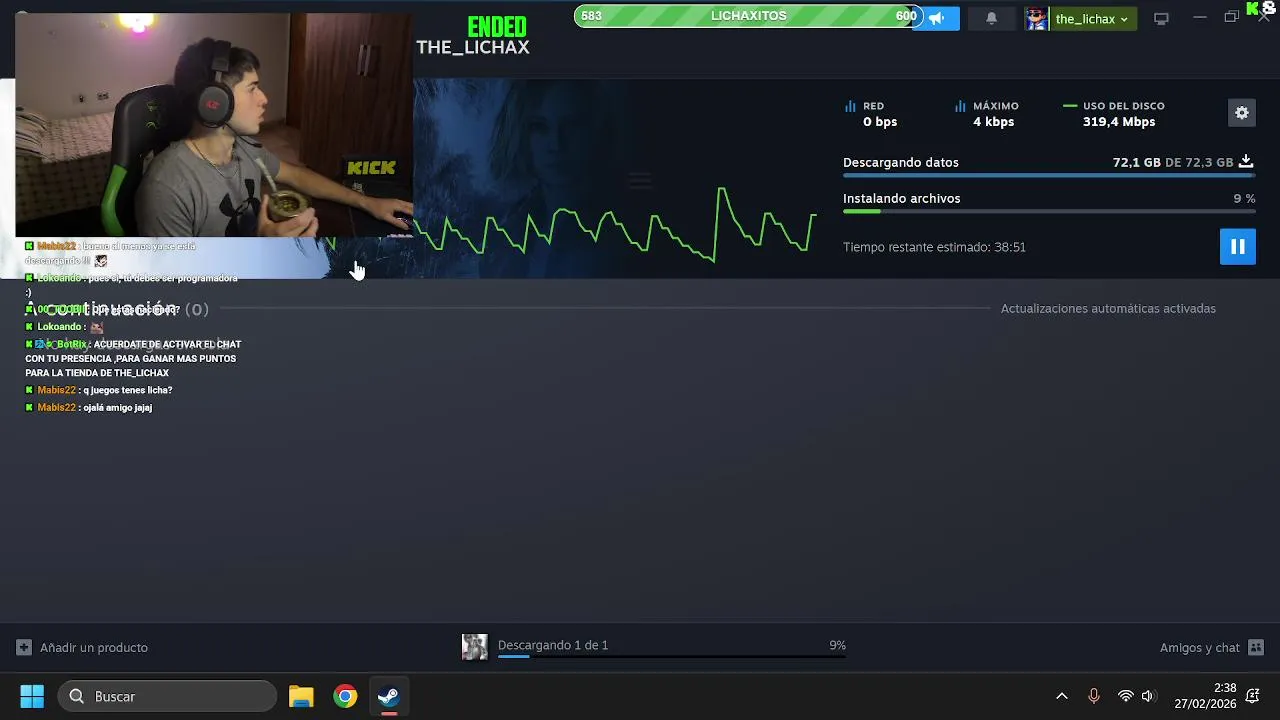This screenshot has height=720, width=1280.
Task: Click the 9 % install percentage
Action: (1244, 198)
